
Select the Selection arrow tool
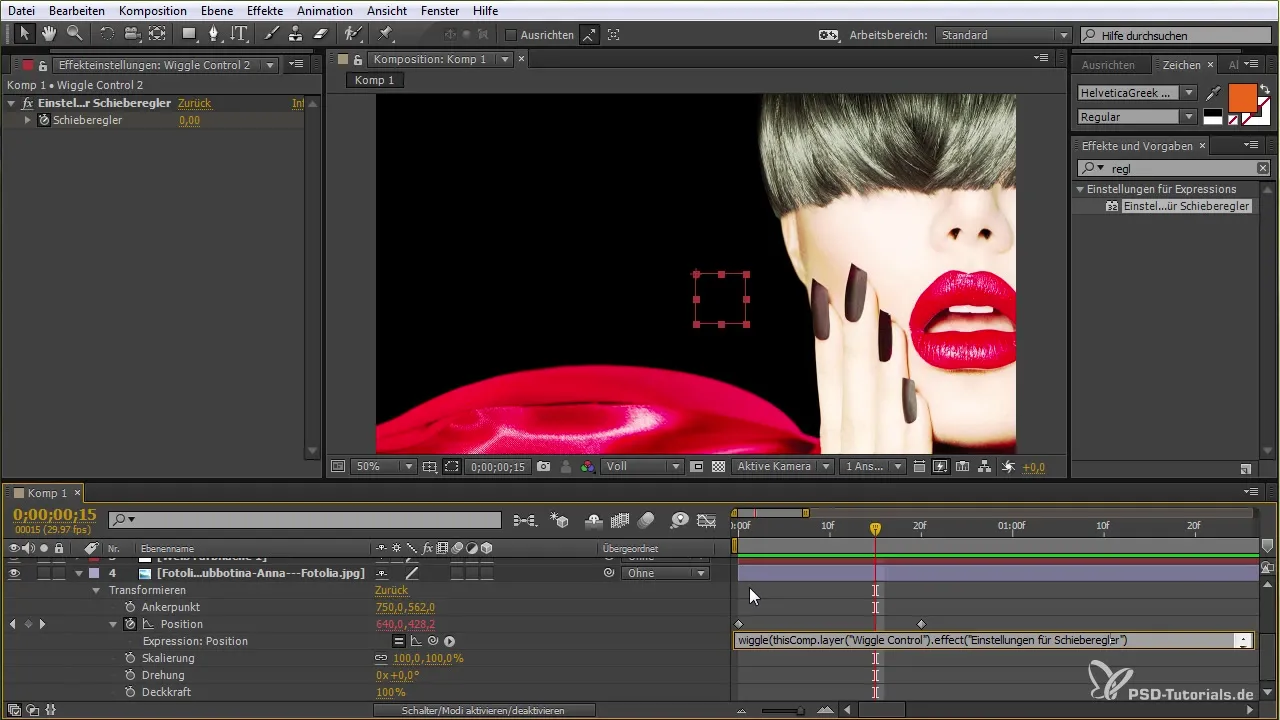point(26,34)
